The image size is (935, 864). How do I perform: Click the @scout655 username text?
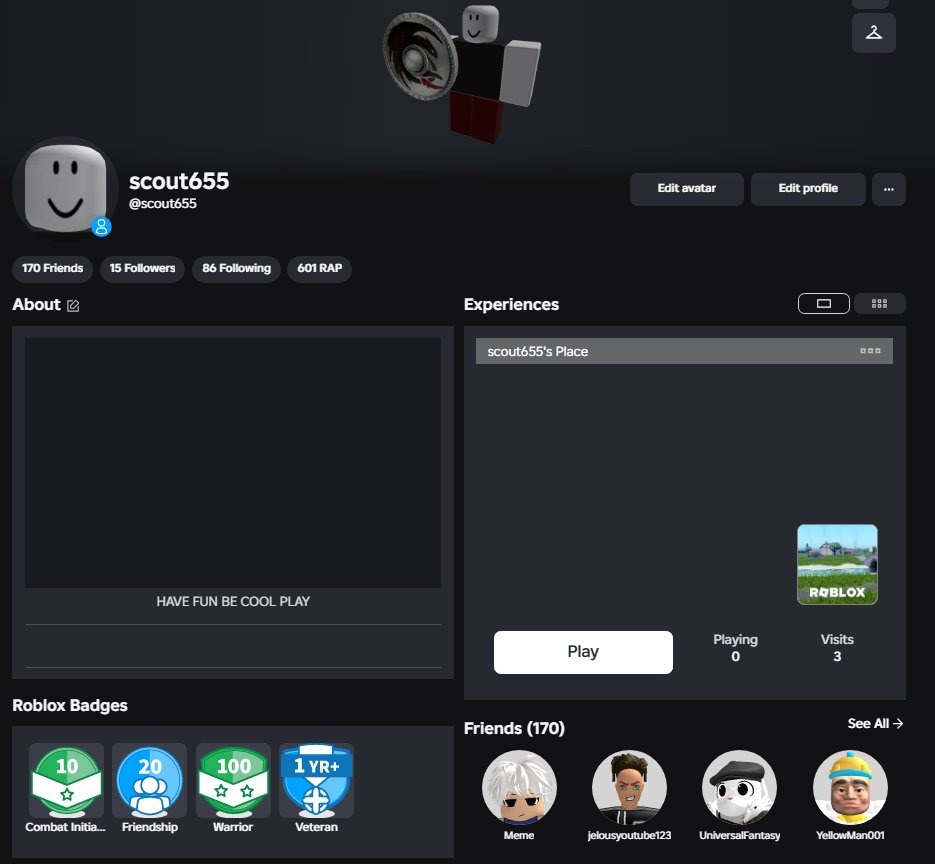click(x=163, y=203)
